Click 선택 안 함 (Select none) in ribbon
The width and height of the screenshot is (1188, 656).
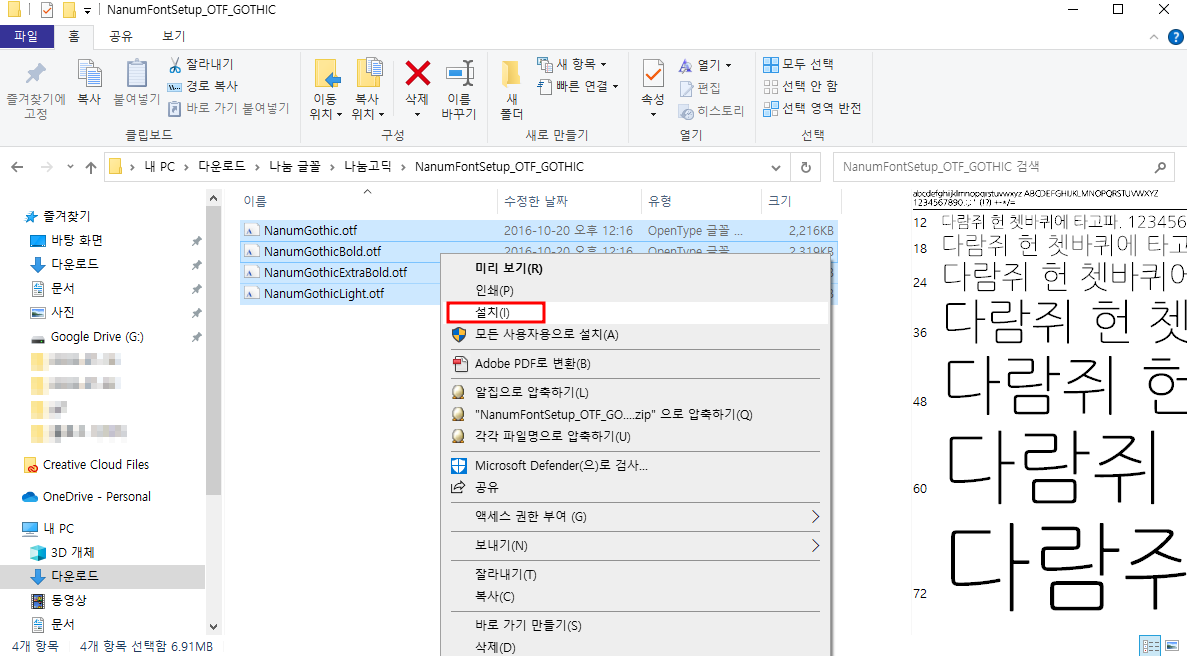click(801, 86)
